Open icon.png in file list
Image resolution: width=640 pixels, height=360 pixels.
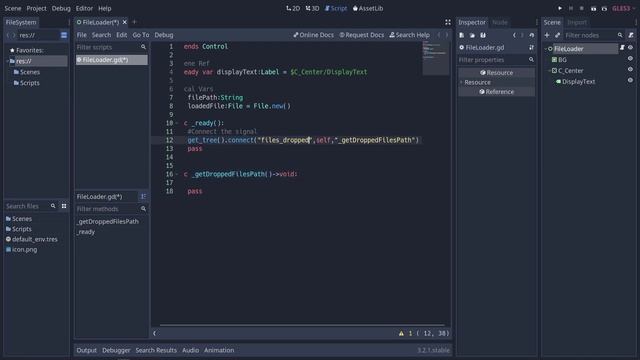click(x=21, y=249)
